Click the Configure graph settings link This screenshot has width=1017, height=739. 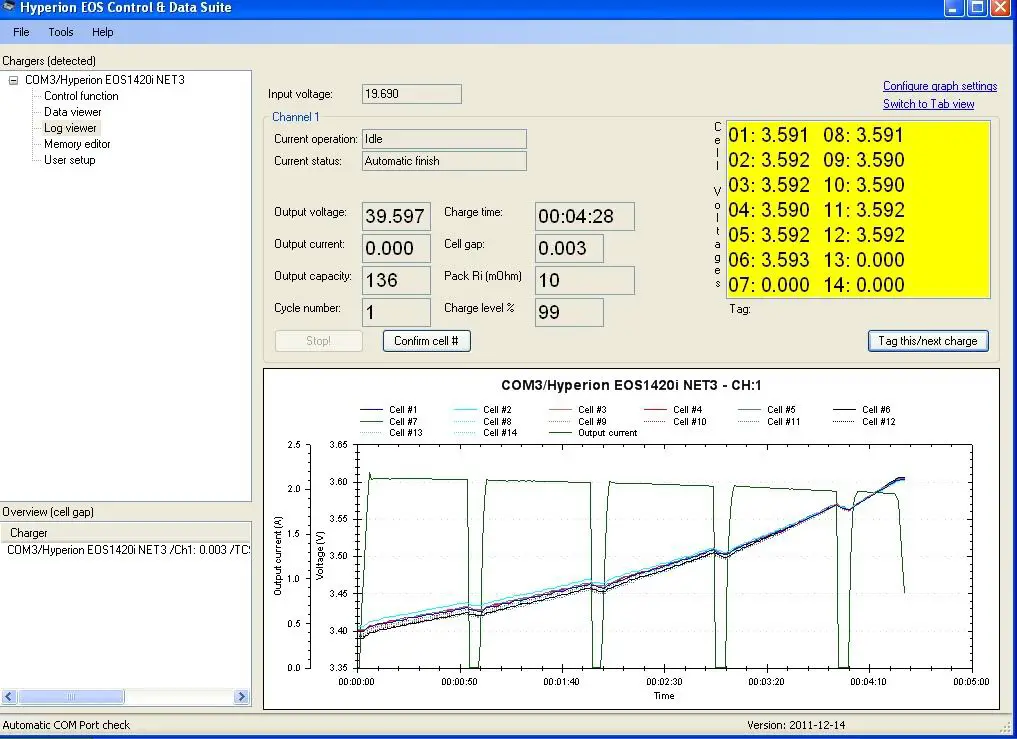coord(940,86)
